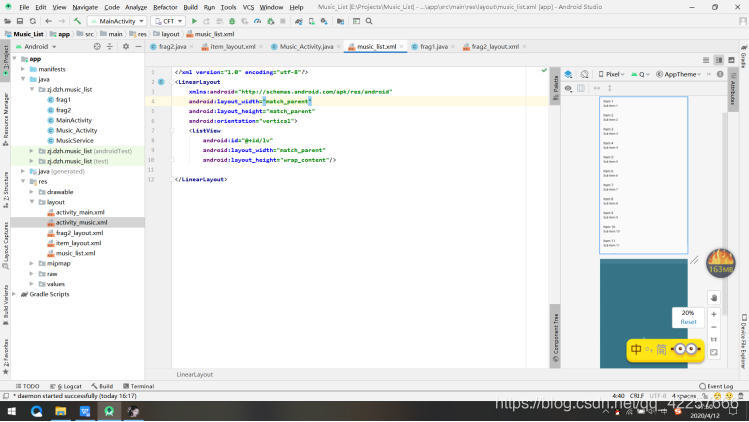Open the Logcat tool window button
The image size is (749, 422).
[68, 386]
